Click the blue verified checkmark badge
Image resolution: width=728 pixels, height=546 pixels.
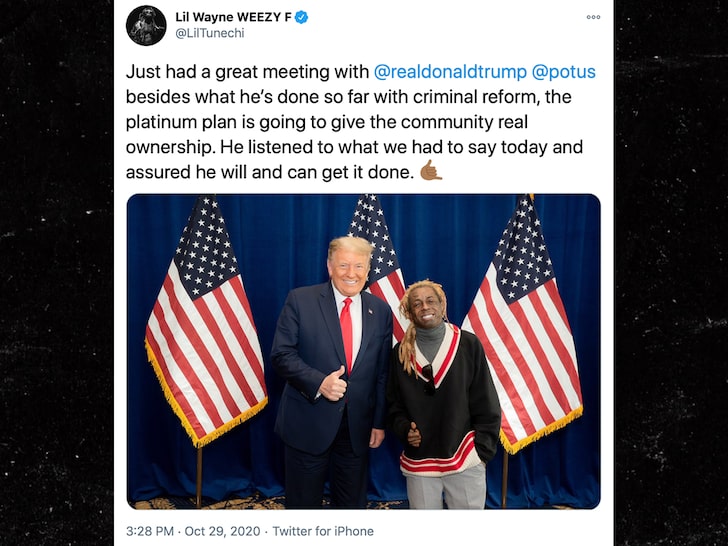pyautogui.click(x=302, y=18)
